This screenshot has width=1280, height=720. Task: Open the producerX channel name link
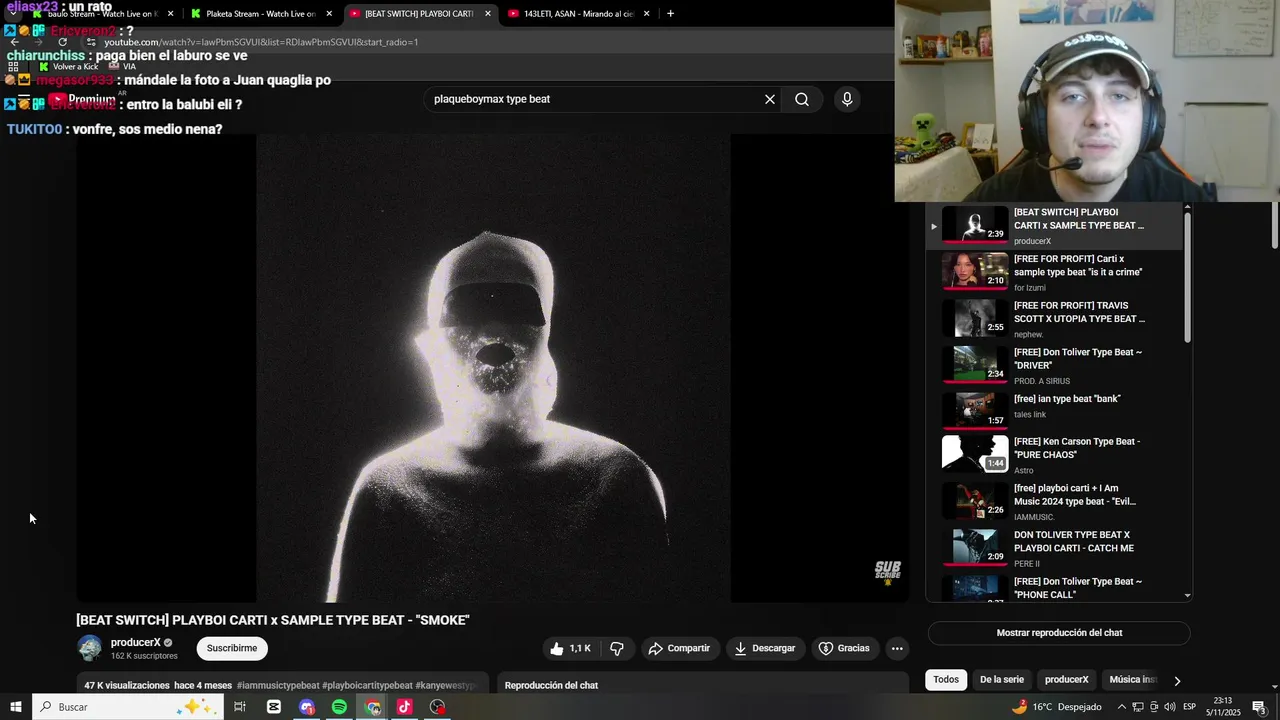tap(135, 643)
